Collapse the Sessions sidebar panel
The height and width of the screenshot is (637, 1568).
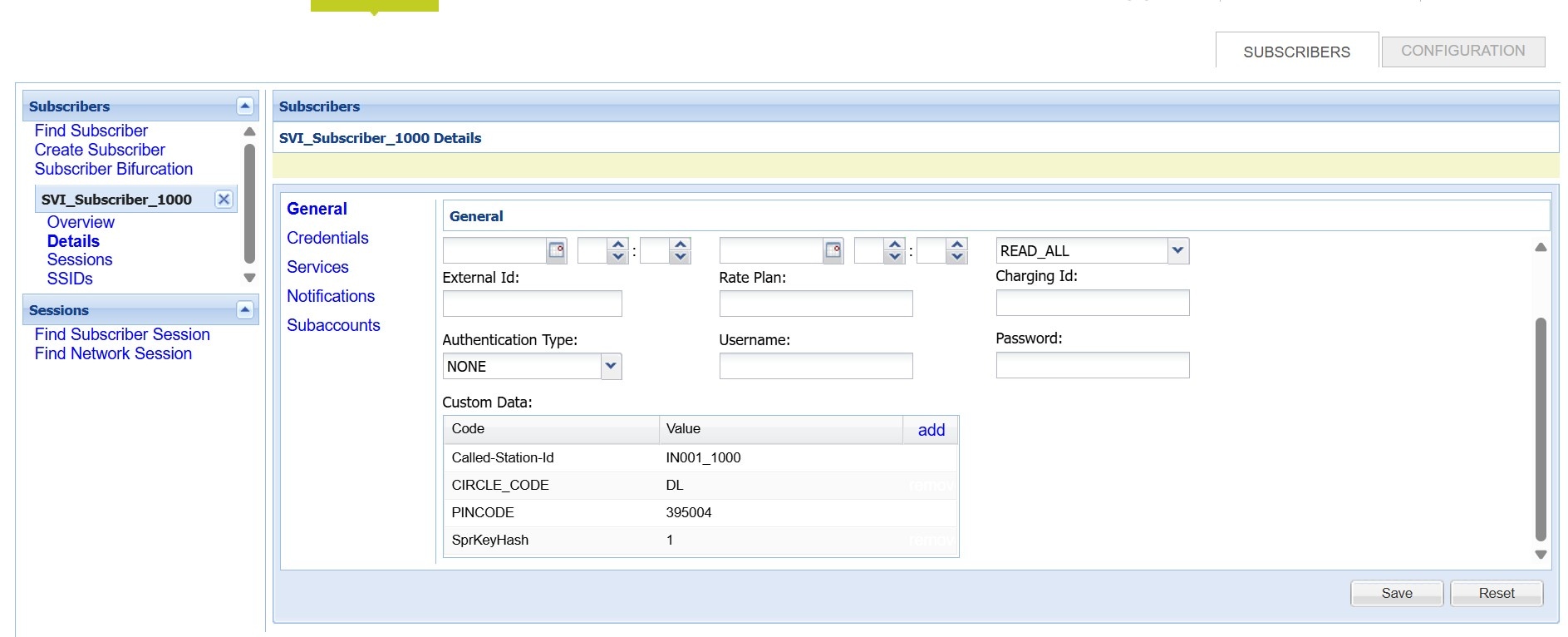[x=244, y=310]
